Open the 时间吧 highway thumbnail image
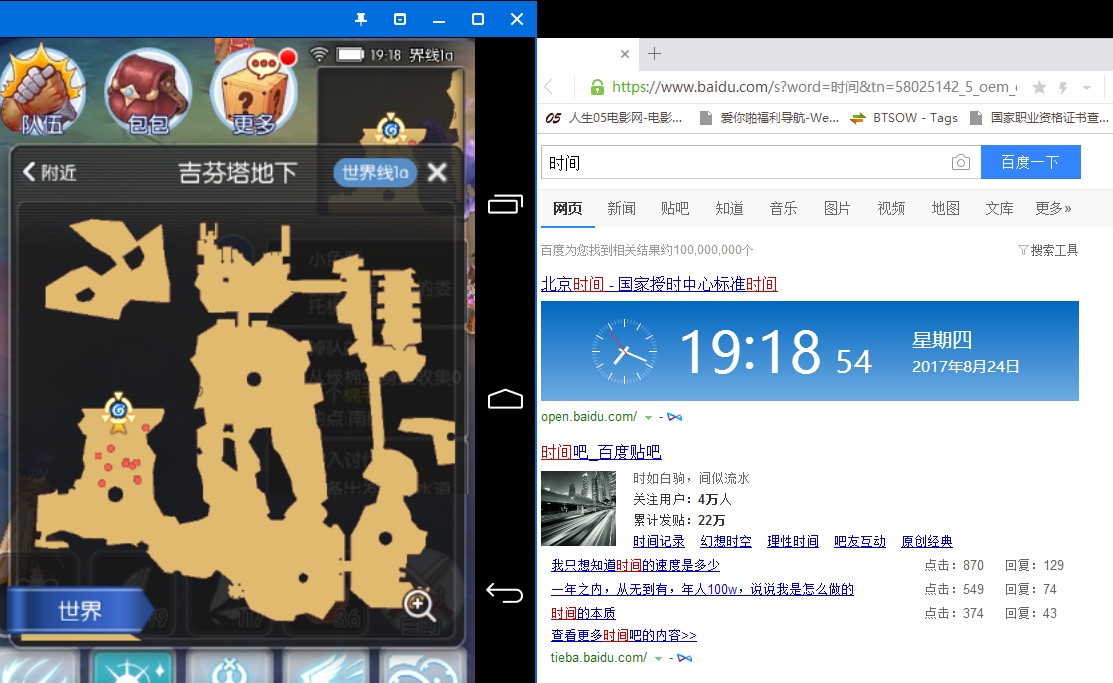The height and width of the screenshot is (683, 1113). click(x=579, y=508)
